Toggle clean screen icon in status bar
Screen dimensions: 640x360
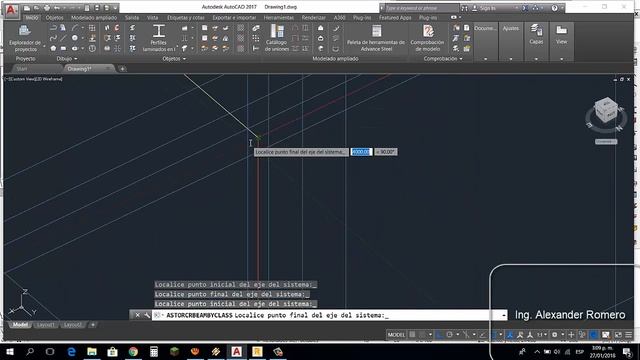pyautogui.click(x=618, y=335)
